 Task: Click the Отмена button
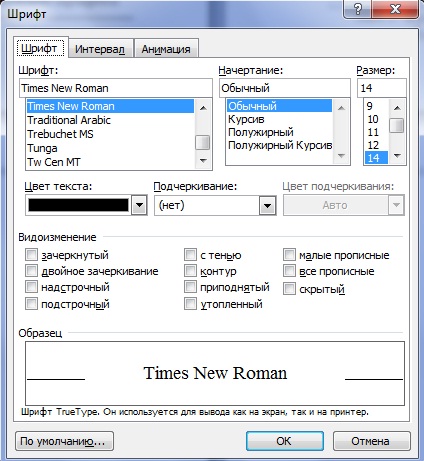372,441
